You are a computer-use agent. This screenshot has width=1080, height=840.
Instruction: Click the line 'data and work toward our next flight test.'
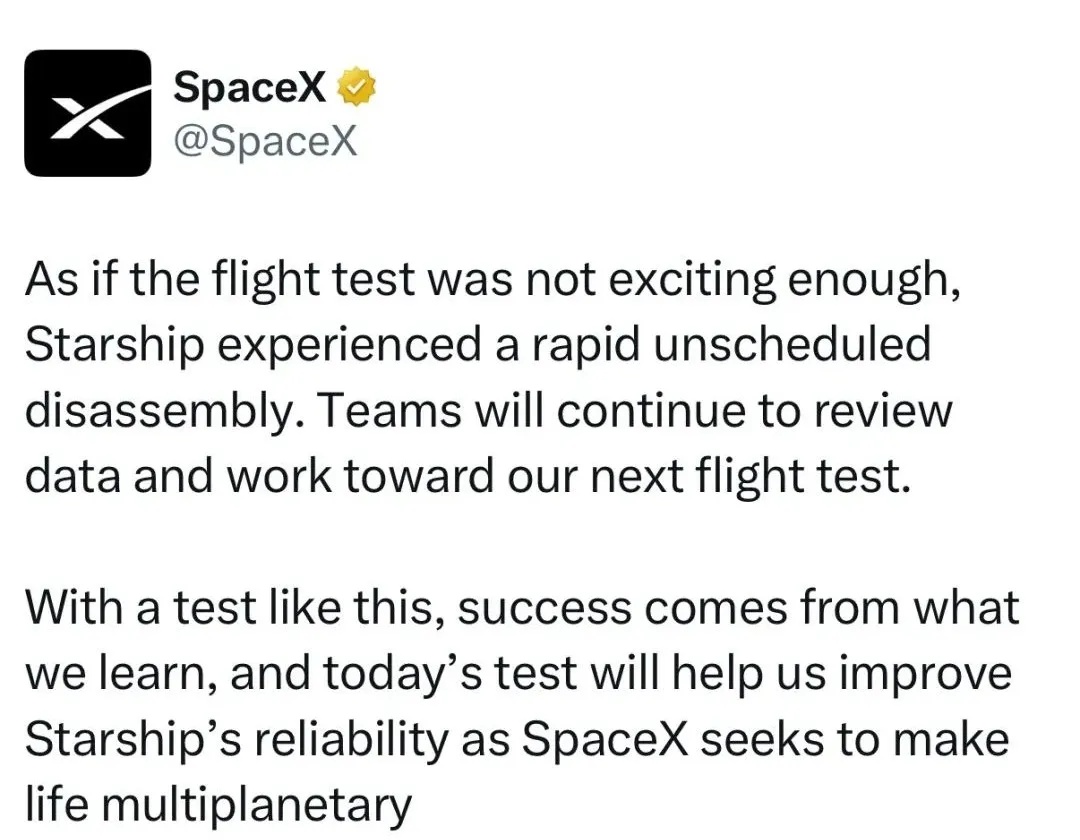click(468, 476)
